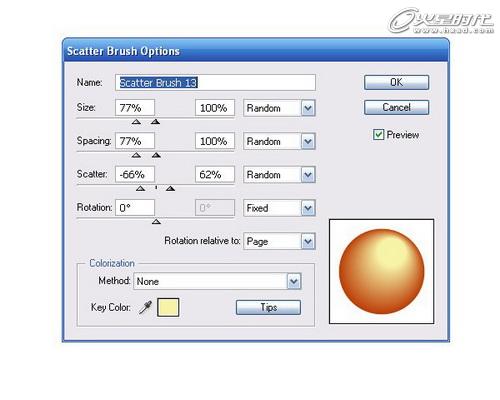Viewport: 500px width, 400px height.
Task: Click the orange sphere brush preview
Action: click(382, 271)
